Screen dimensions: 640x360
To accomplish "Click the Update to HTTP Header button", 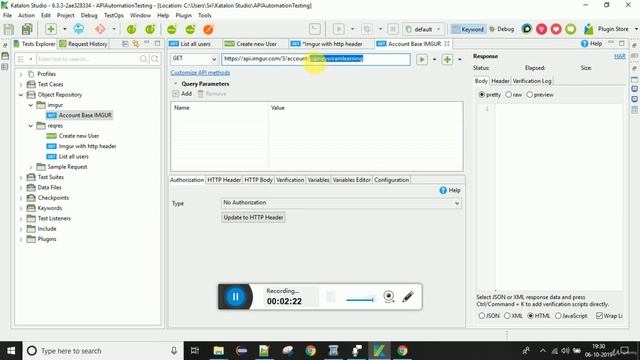I will (253, 218).
